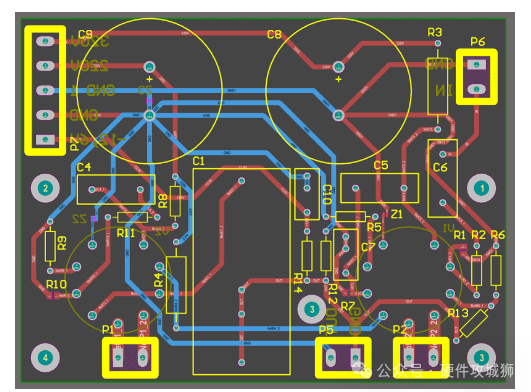
Task: Select resistor R3 body outline
Action: pyautogui.click(x=438, y=86)
